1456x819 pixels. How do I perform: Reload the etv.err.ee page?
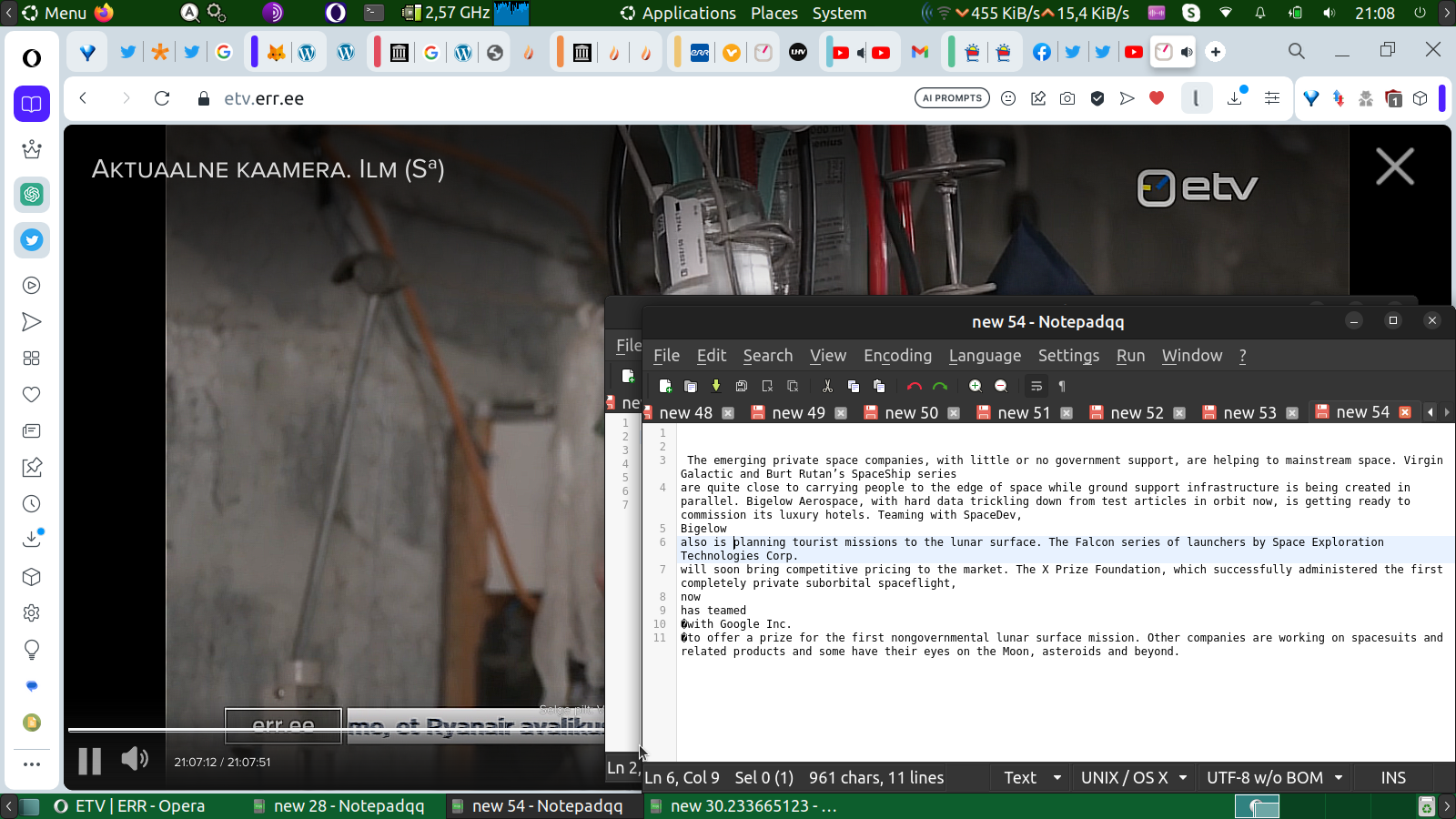point(162,98)
